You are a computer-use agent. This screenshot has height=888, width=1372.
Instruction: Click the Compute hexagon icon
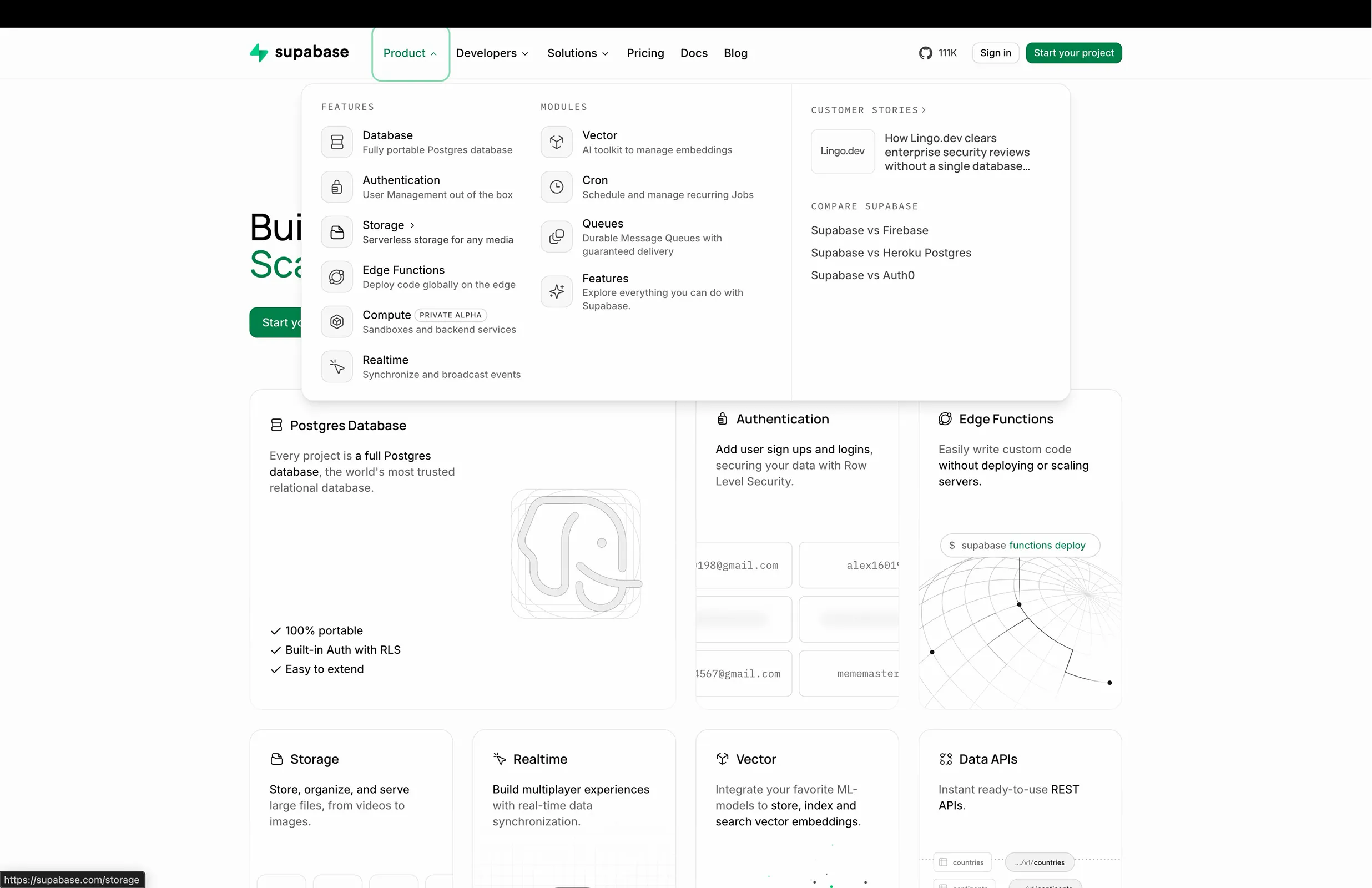tap(337, 322)
